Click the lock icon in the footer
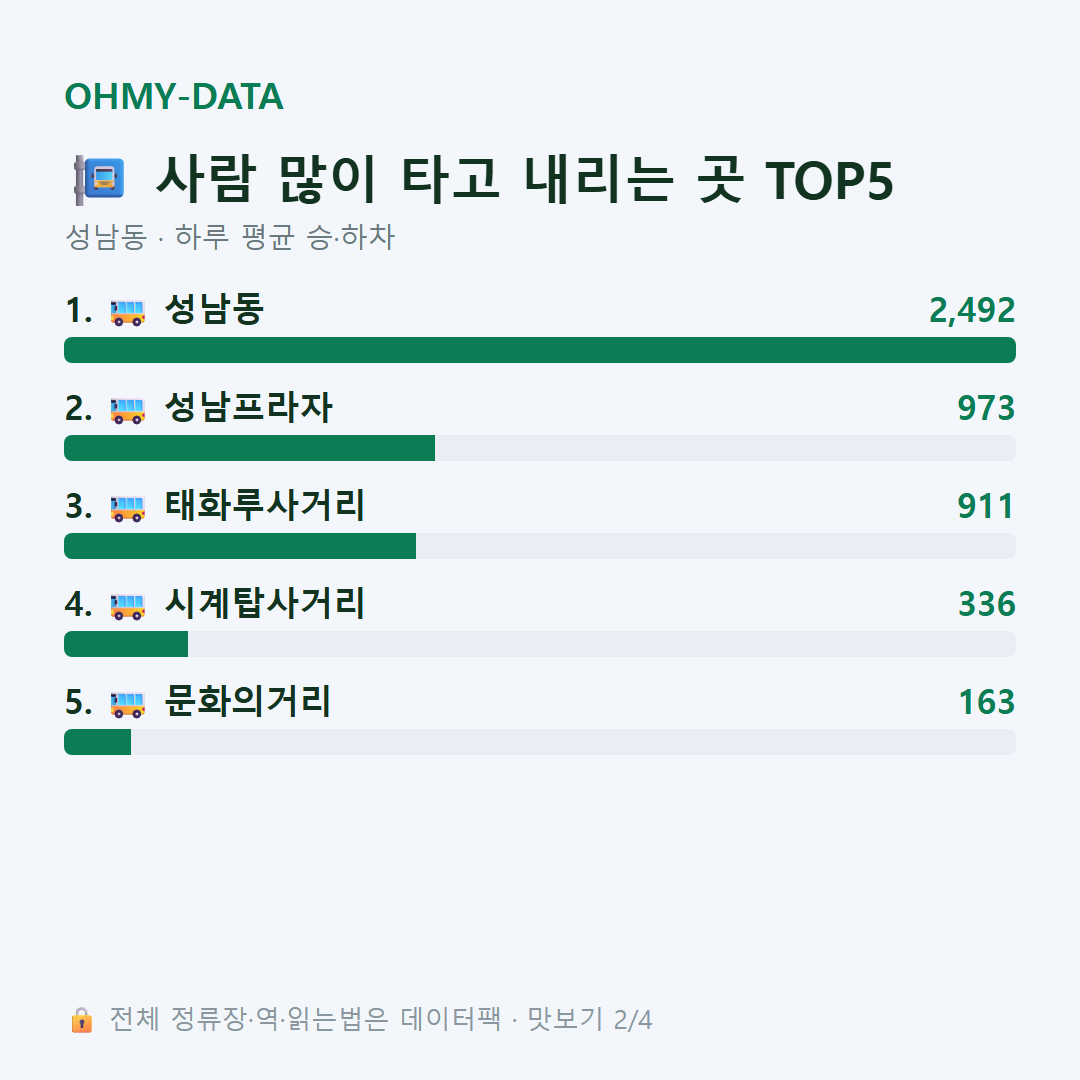The image size is (1080, 1080). (x=81, y=1019)
